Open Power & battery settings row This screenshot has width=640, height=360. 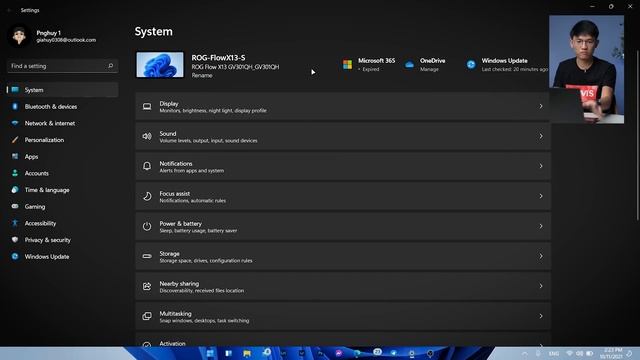coord(343,227)
